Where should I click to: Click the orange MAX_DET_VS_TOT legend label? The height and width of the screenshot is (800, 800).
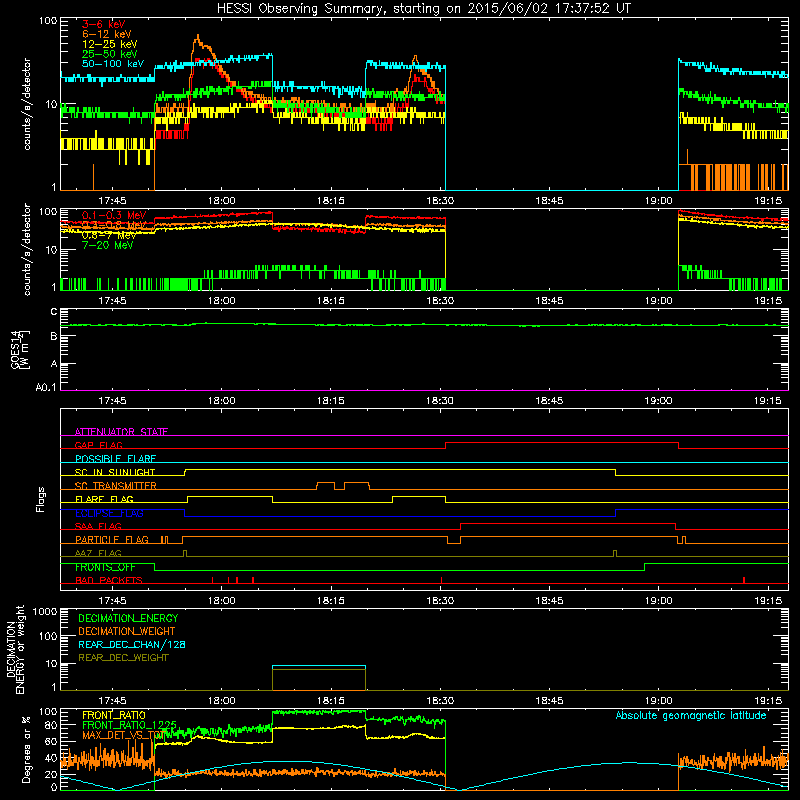pyautogui.click(x=123, y=736)
